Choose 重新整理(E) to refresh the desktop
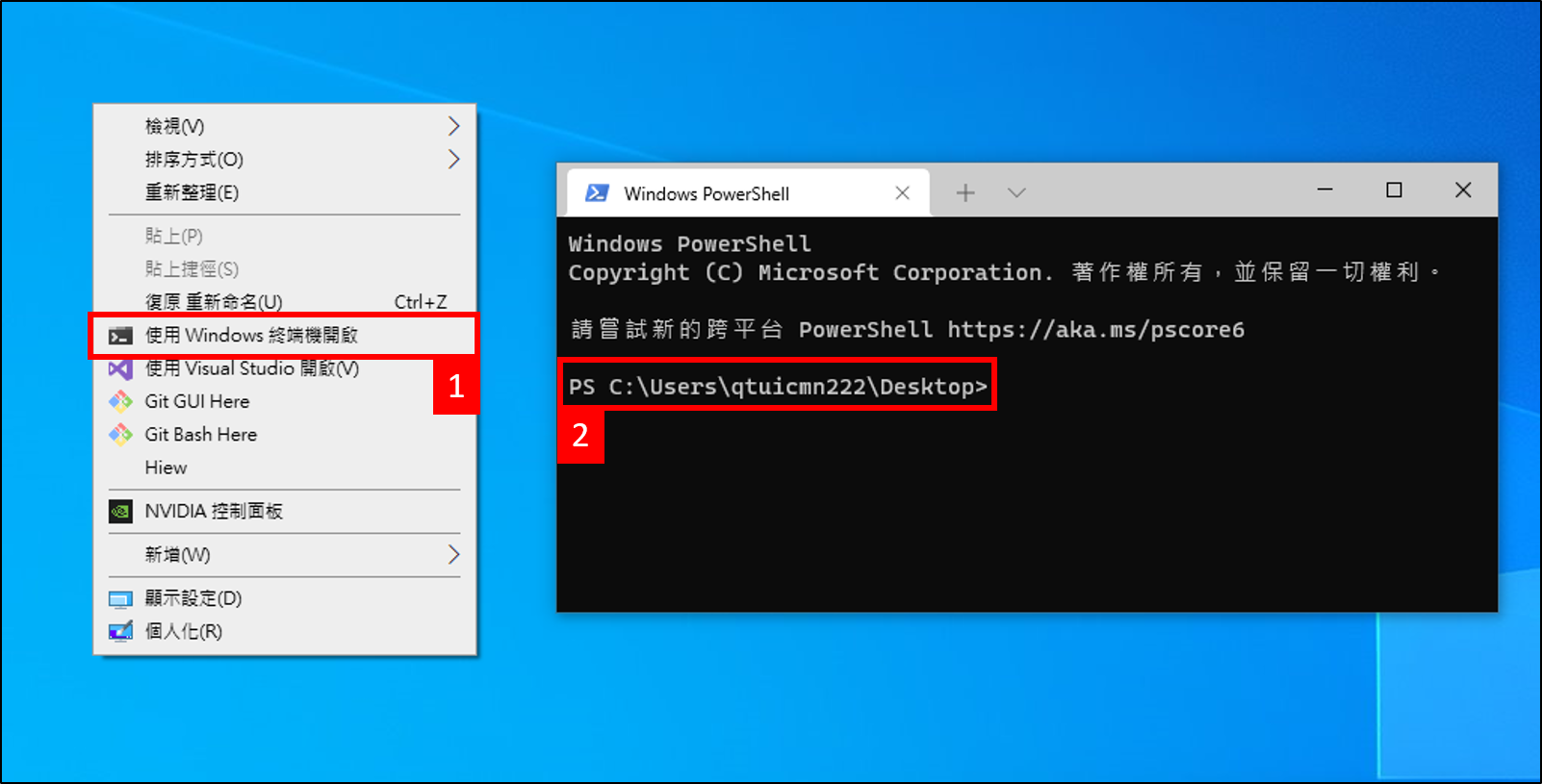Image resolution: width=1542 pixels, height=784 pixels. click(x=285, y=192)
